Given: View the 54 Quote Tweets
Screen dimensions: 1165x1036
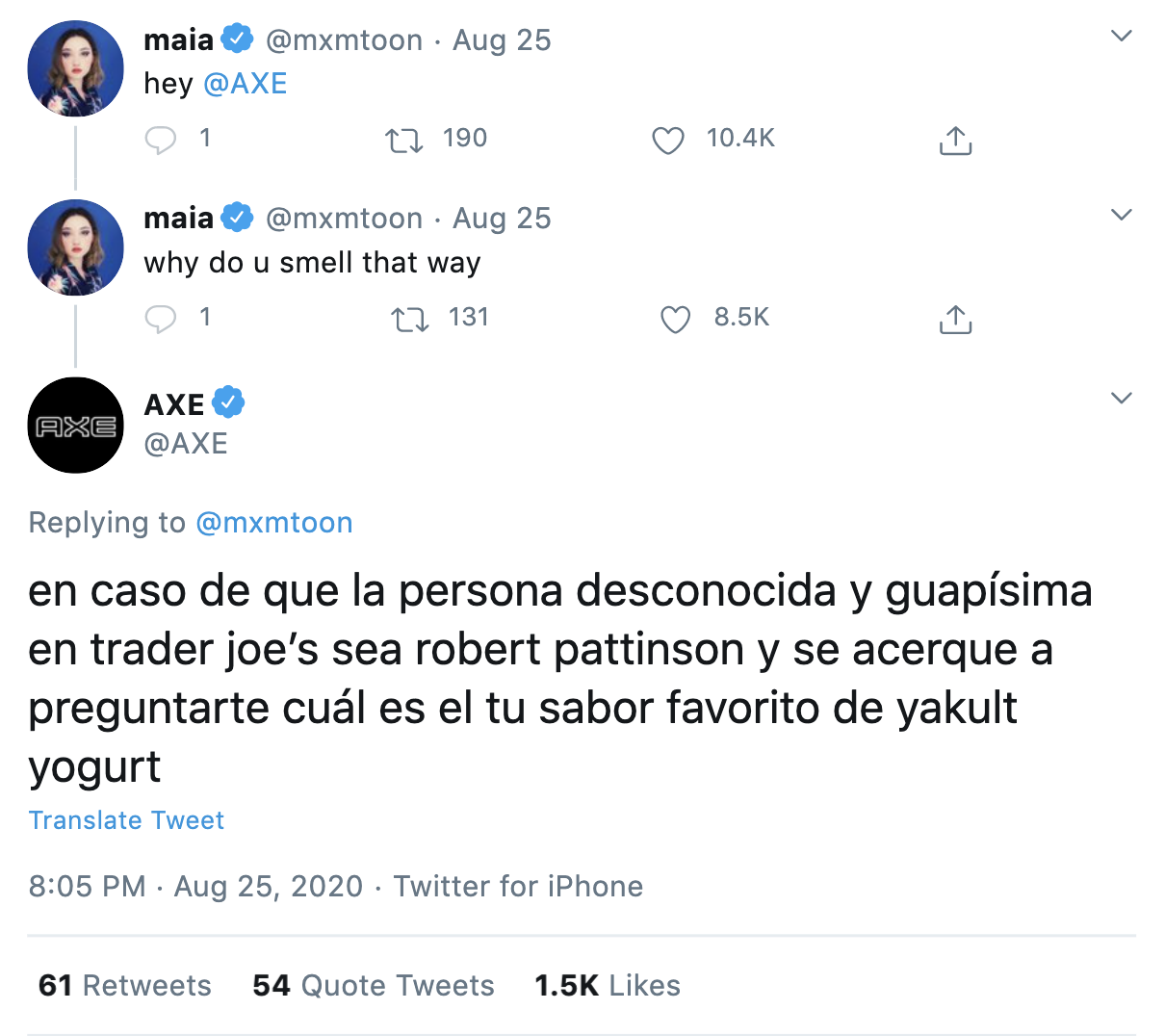Looking at the screenshot, I should point(374,985).
